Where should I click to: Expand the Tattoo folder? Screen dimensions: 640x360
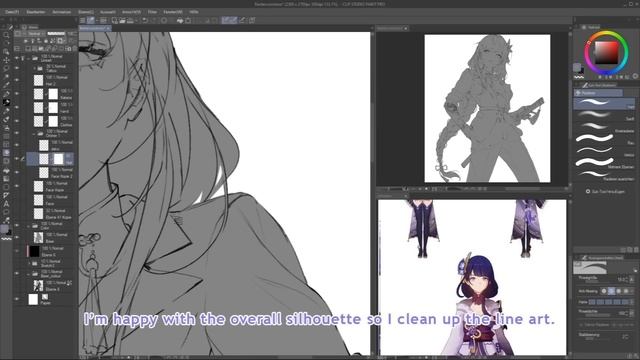pos(34,68)
